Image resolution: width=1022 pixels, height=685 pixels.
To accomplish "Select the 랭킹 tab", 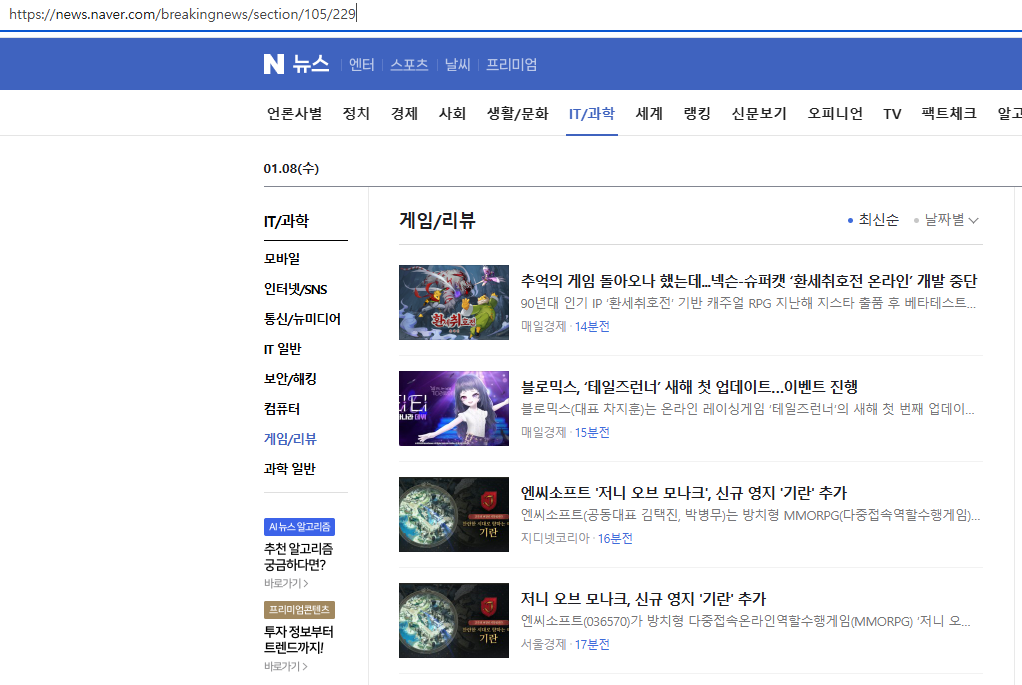I will [697, 113].
